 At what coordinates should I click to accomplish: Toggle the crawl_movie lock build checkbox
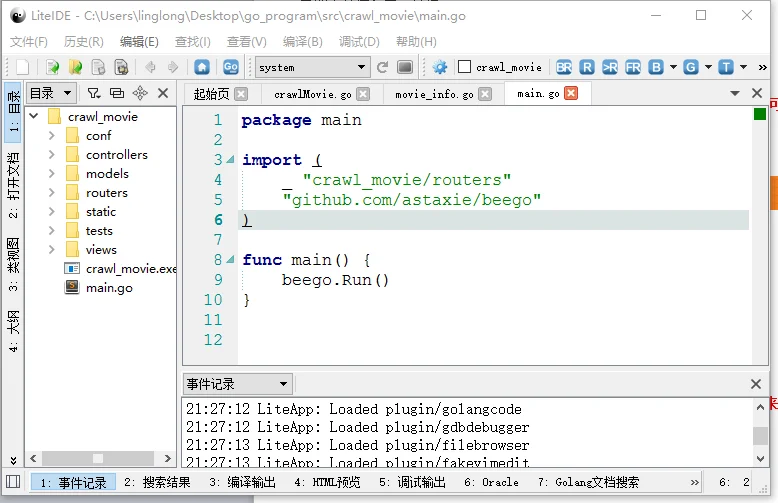click(x=464, y=66)
